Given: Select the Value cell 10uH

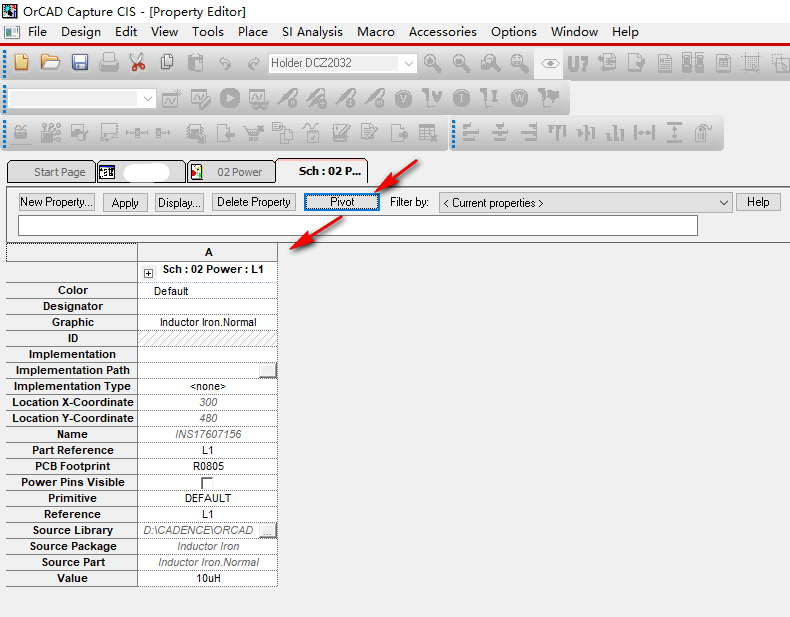Looking at the screenshot, I should tap(208, 578).
